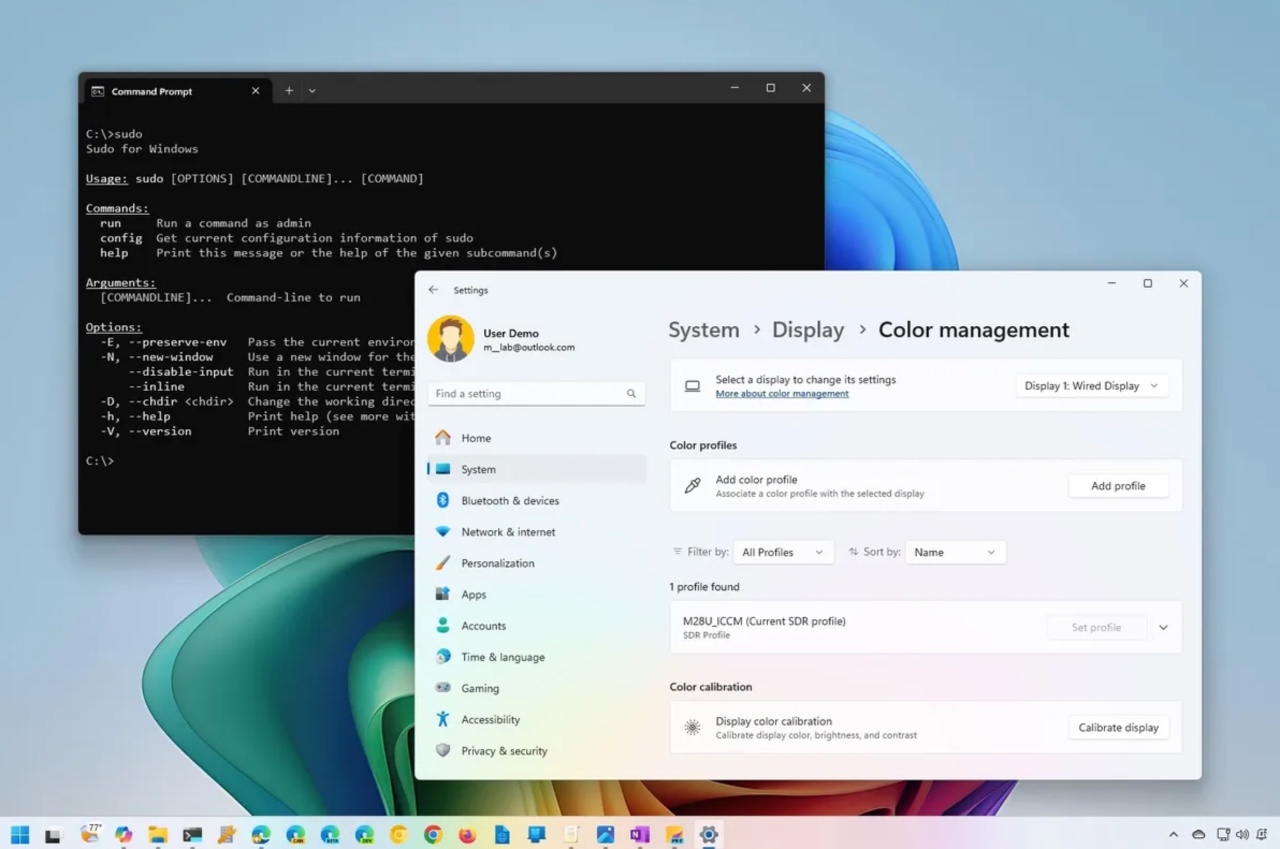Open the More about color management link
The image size is (1280, 849).
coord(781,393)
